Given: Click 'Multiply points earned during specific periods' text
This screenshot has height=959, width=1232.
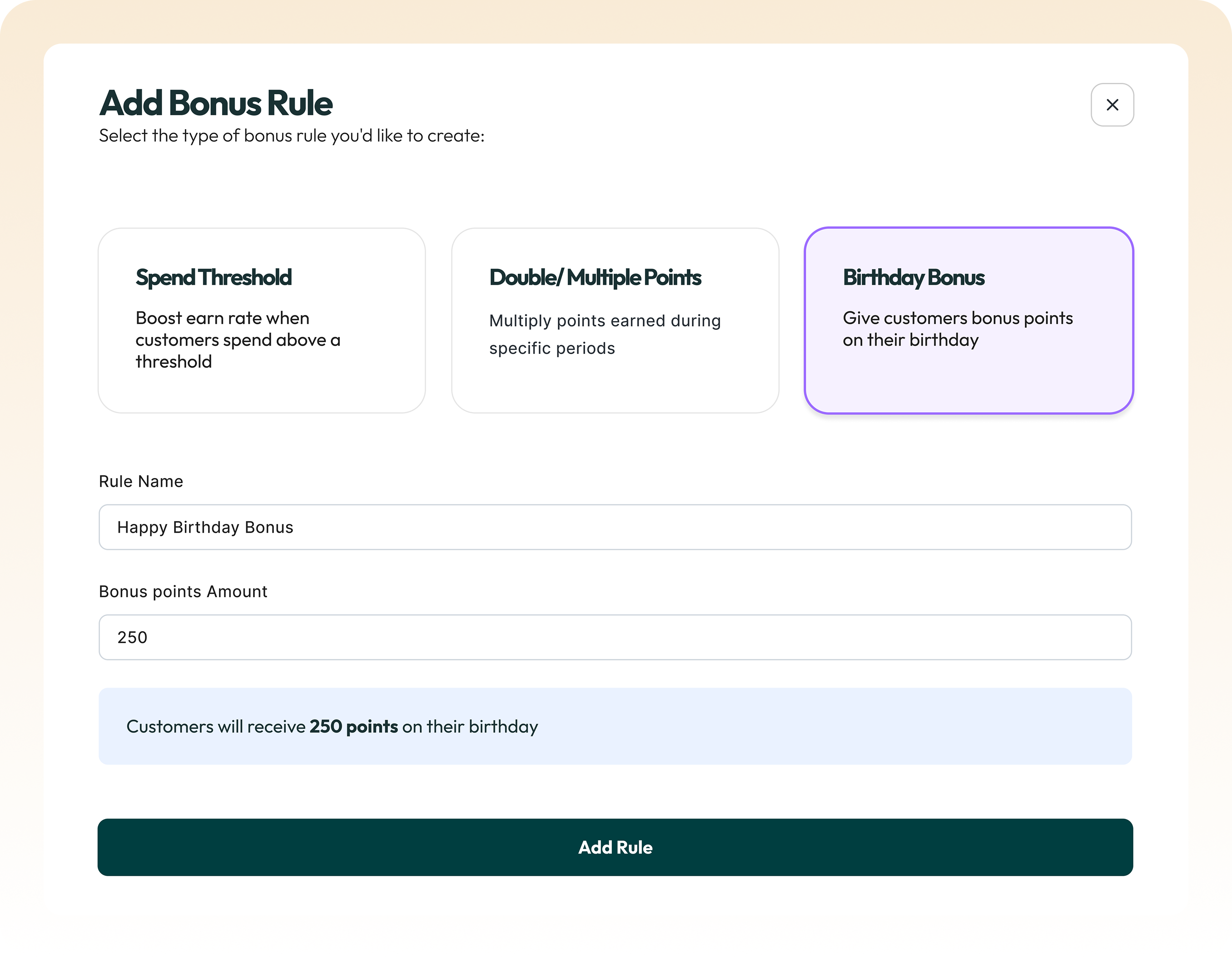Looking at the screenshot, I should [605, 334].
